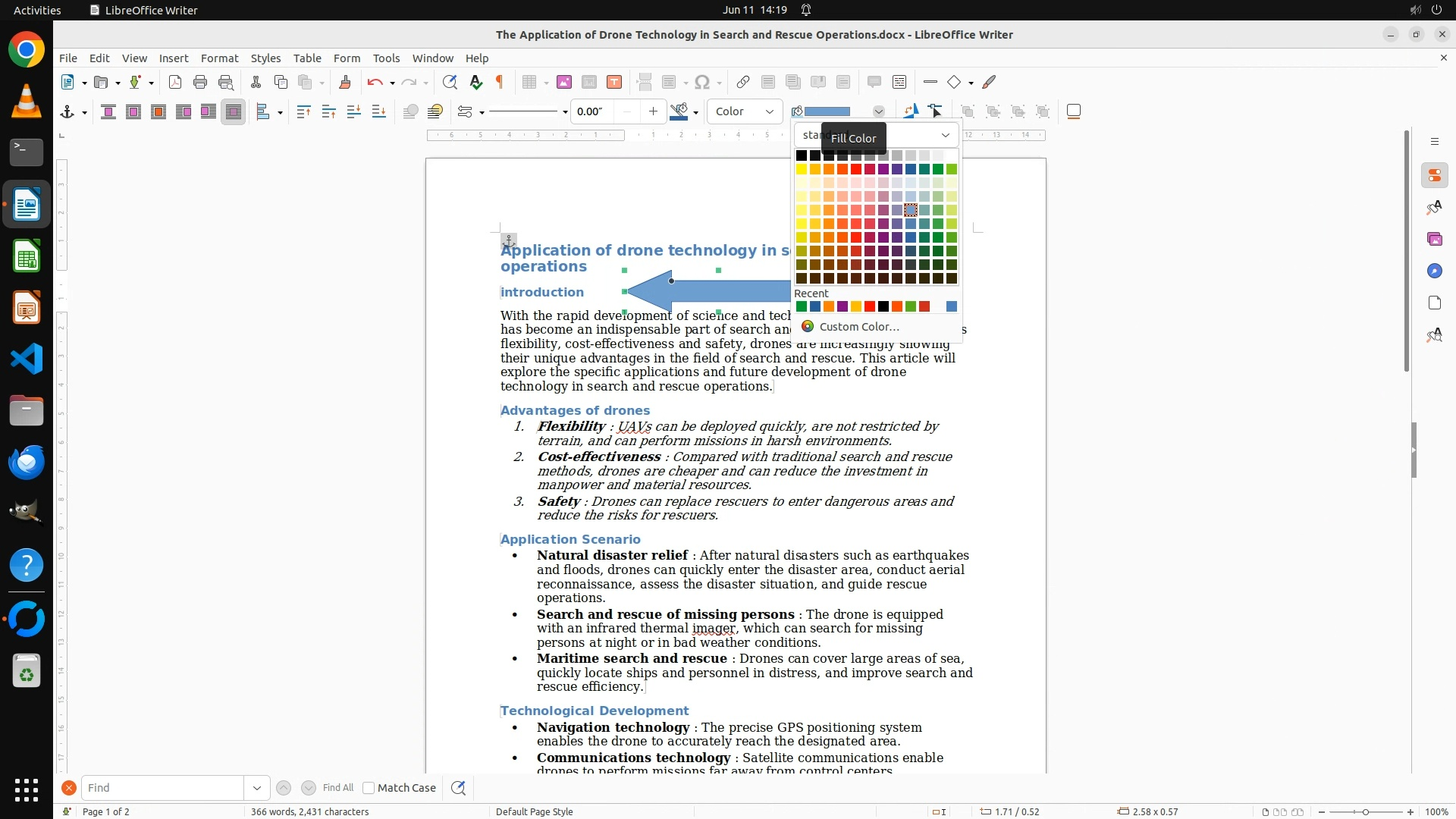1456x819 pixels.
Task: Click the Insert Hyperlink icon
Action: pyautogui.click(x=743, y=83)
